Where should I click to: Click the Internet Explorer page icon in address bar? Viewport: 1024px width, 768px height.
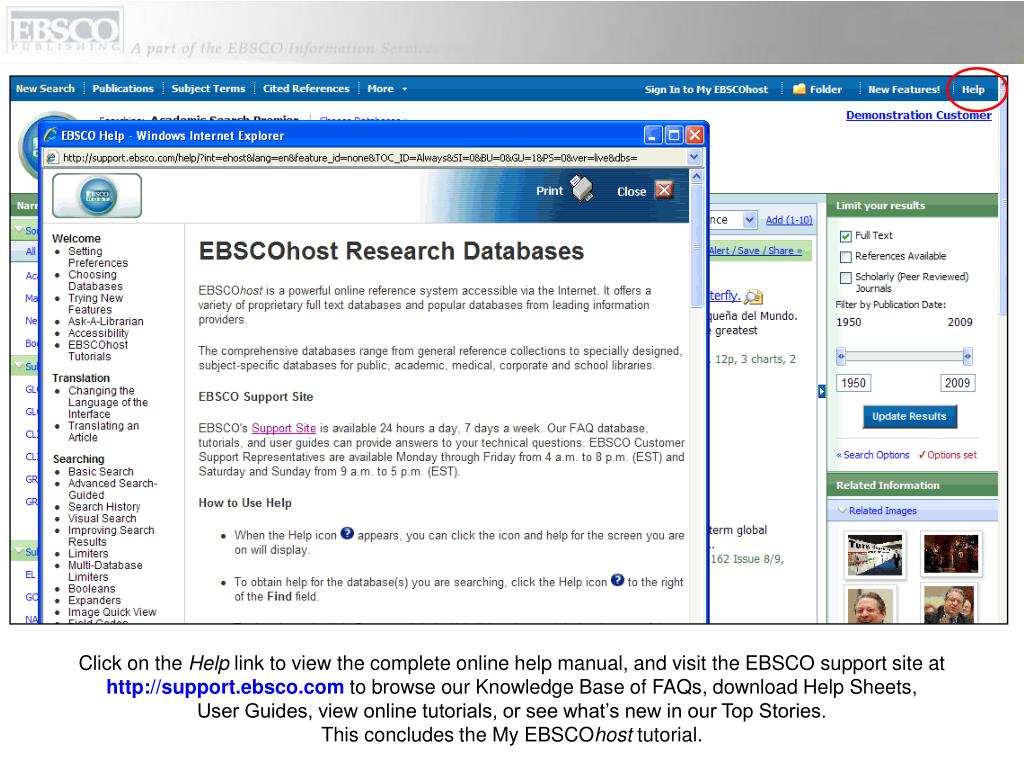(x=51, y=157)
